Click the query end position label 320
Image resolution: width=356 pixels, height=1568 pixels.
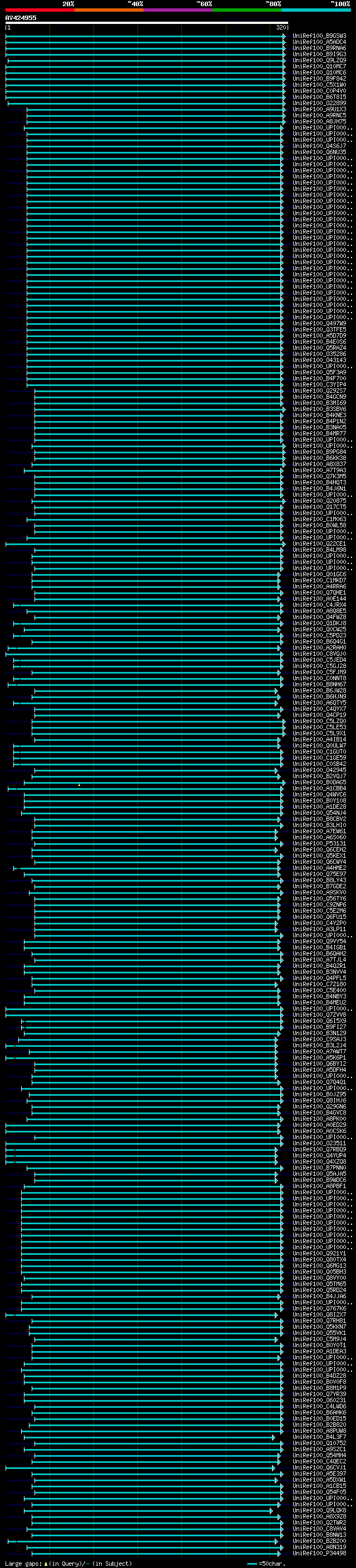click(x=280, y=27)
